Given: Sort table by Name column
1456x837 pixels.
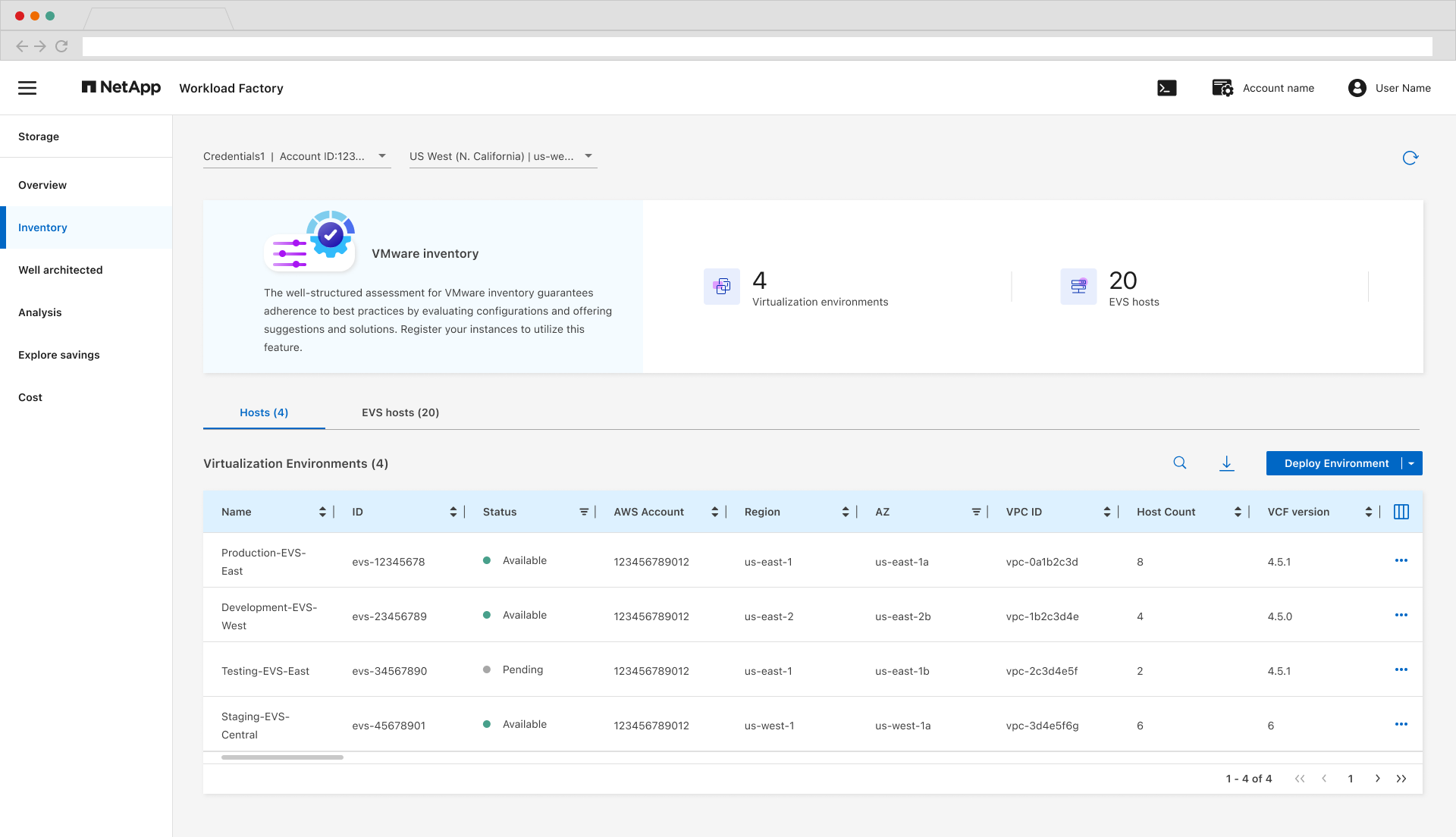Looking at the screenshot, I should point(322,512).
